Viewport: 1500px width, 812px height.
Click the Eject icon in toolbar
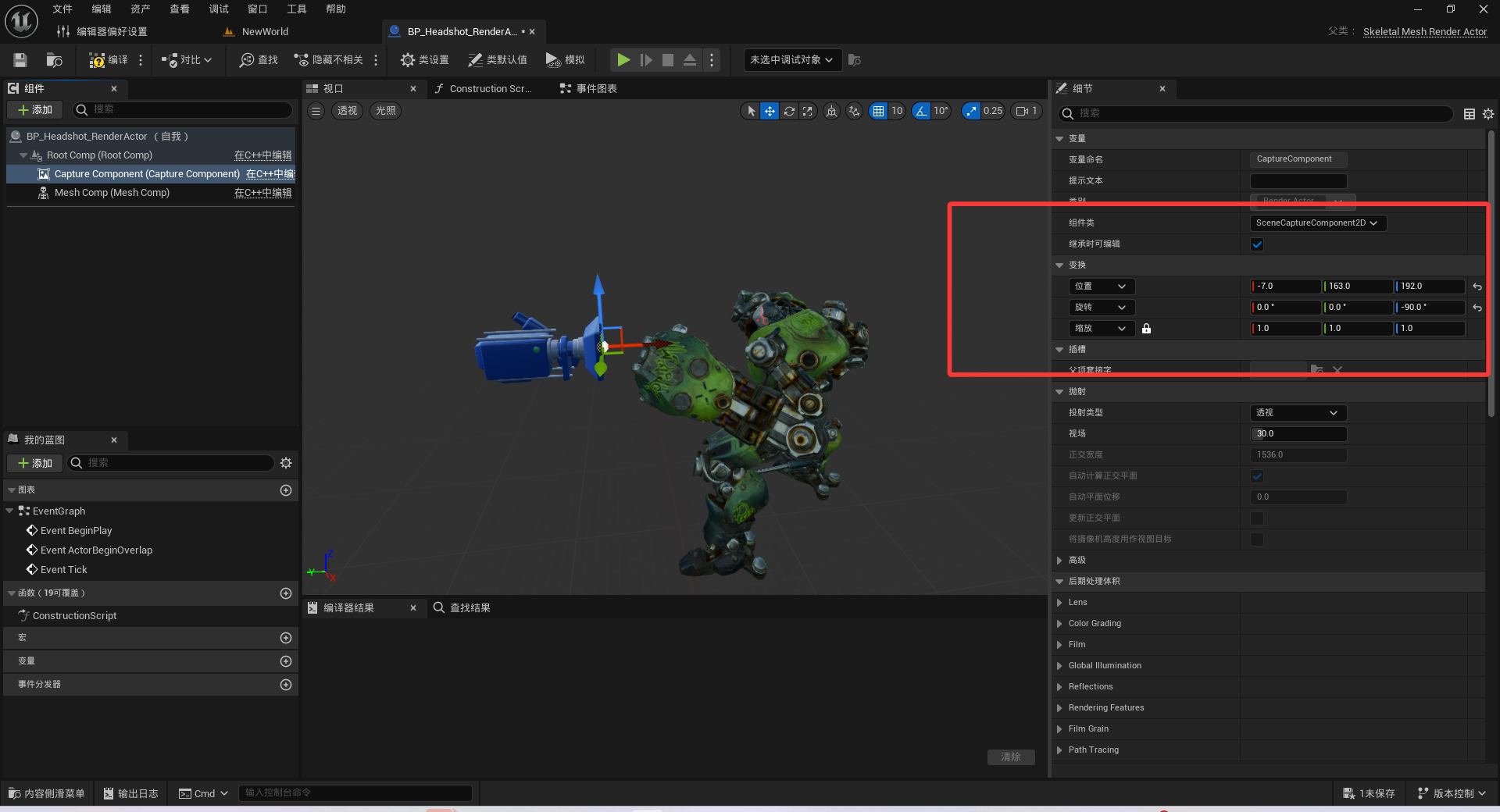click(x=690, y=60)
